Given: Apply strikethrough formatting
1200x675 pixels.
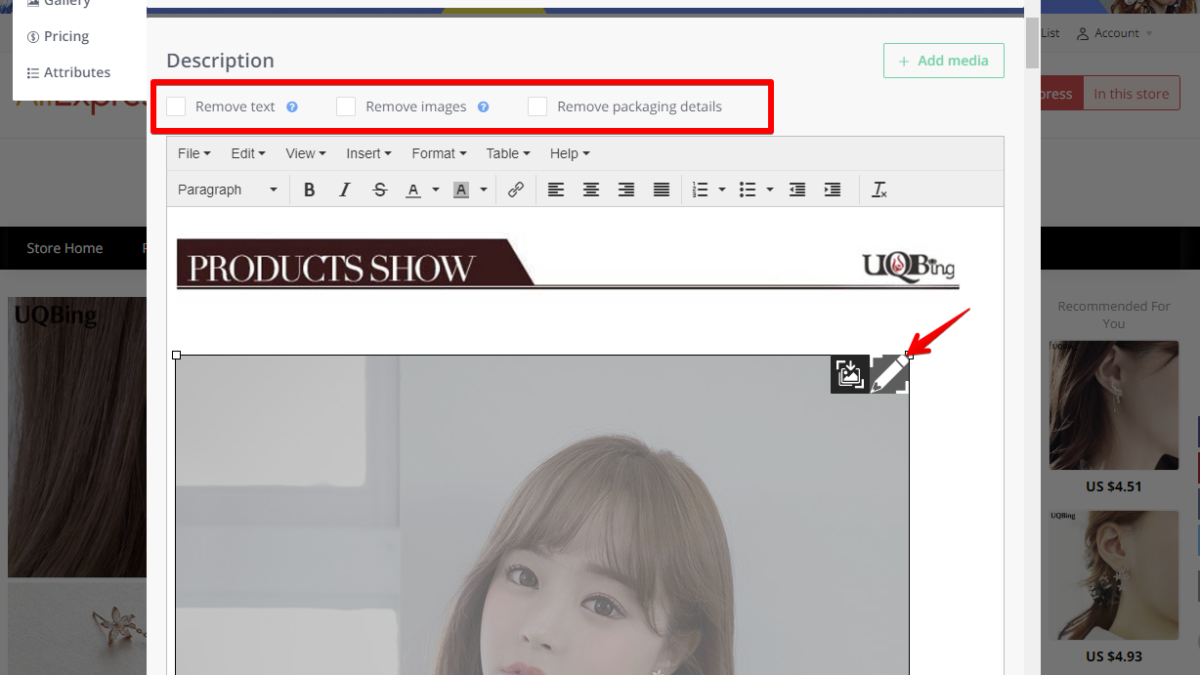Looking at the screenshot, I should pyautogui.click(x=379, y=190).
